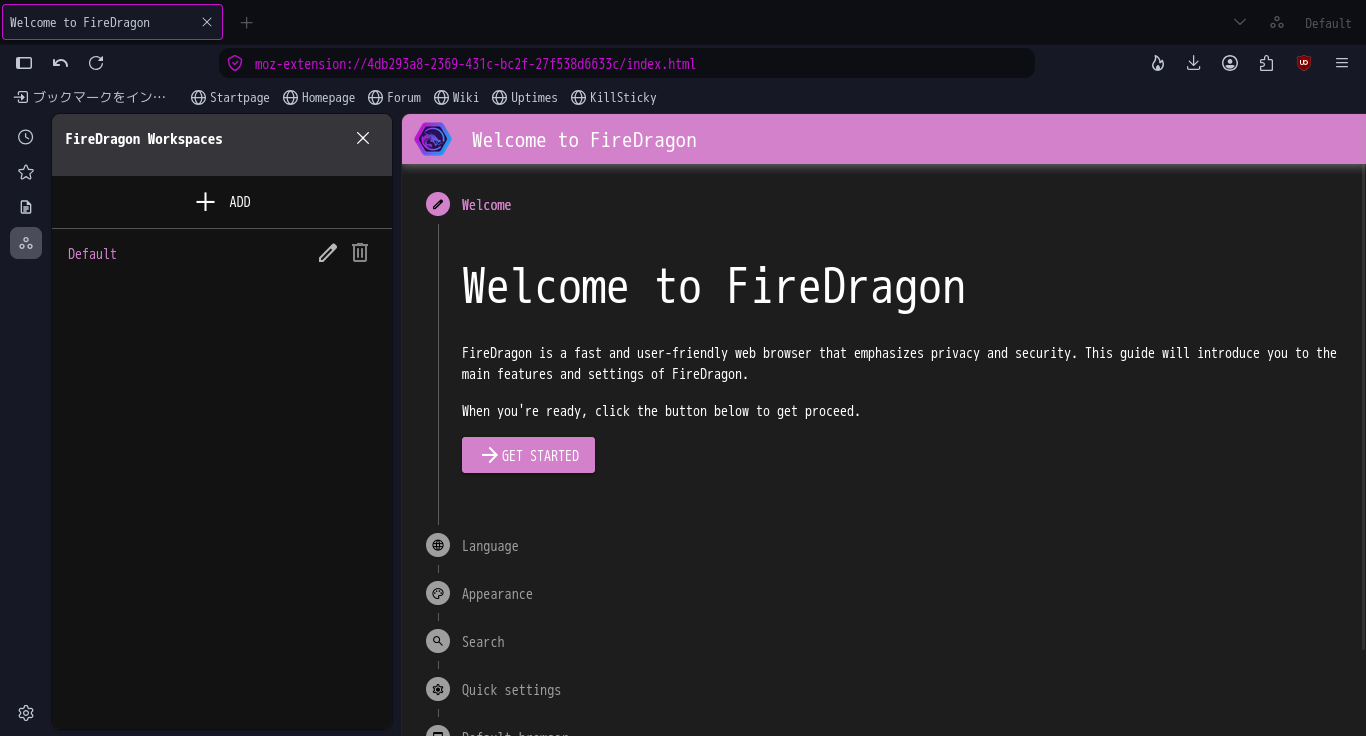This screenshot has width=1366, height=736.
Task: Open the uBlock Origin extension popup
Action: click(1304, 63)
